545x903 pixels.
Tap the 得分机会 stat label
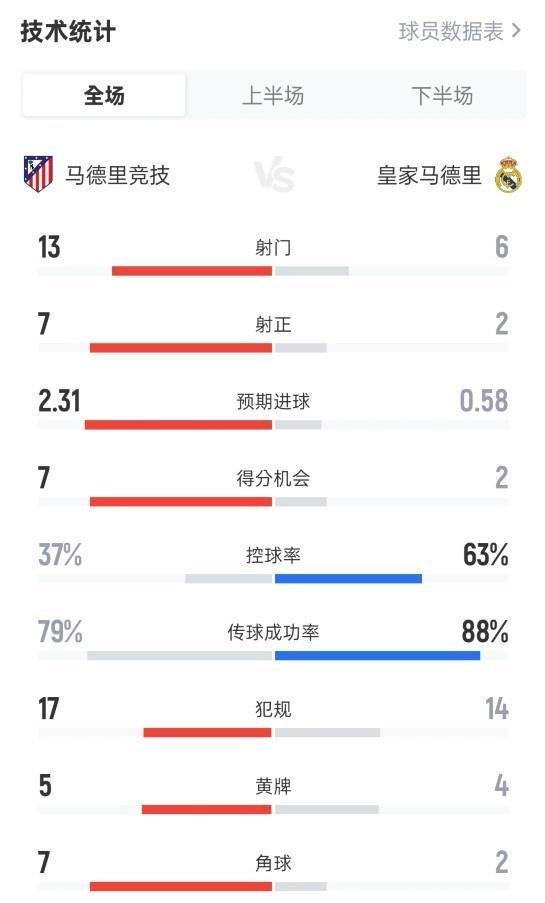tap(273, 478)
